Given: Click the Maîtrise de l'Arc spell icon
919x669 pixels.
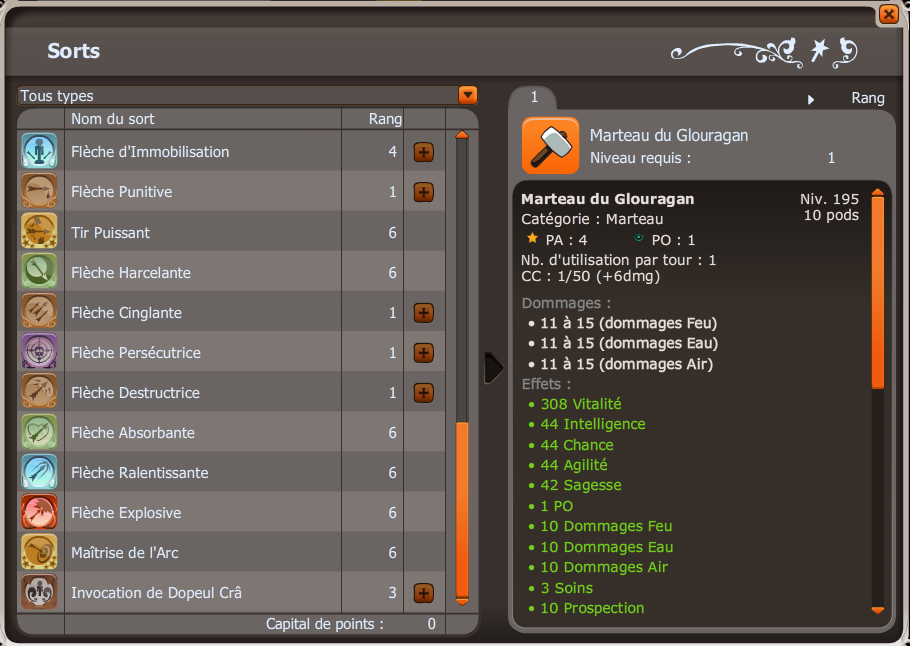Looking at the screenshot, I should click(39, 552).
